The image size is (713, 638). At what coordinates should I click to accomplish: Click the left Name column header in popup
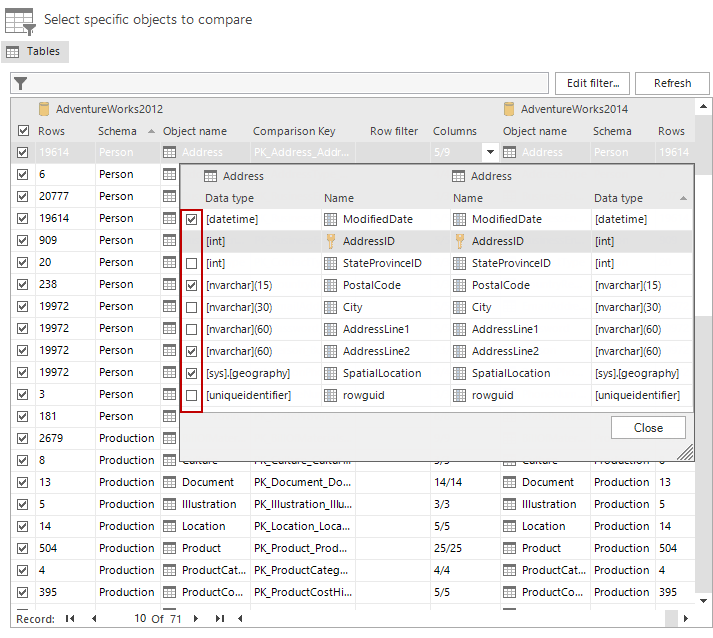tap(339, 198)
